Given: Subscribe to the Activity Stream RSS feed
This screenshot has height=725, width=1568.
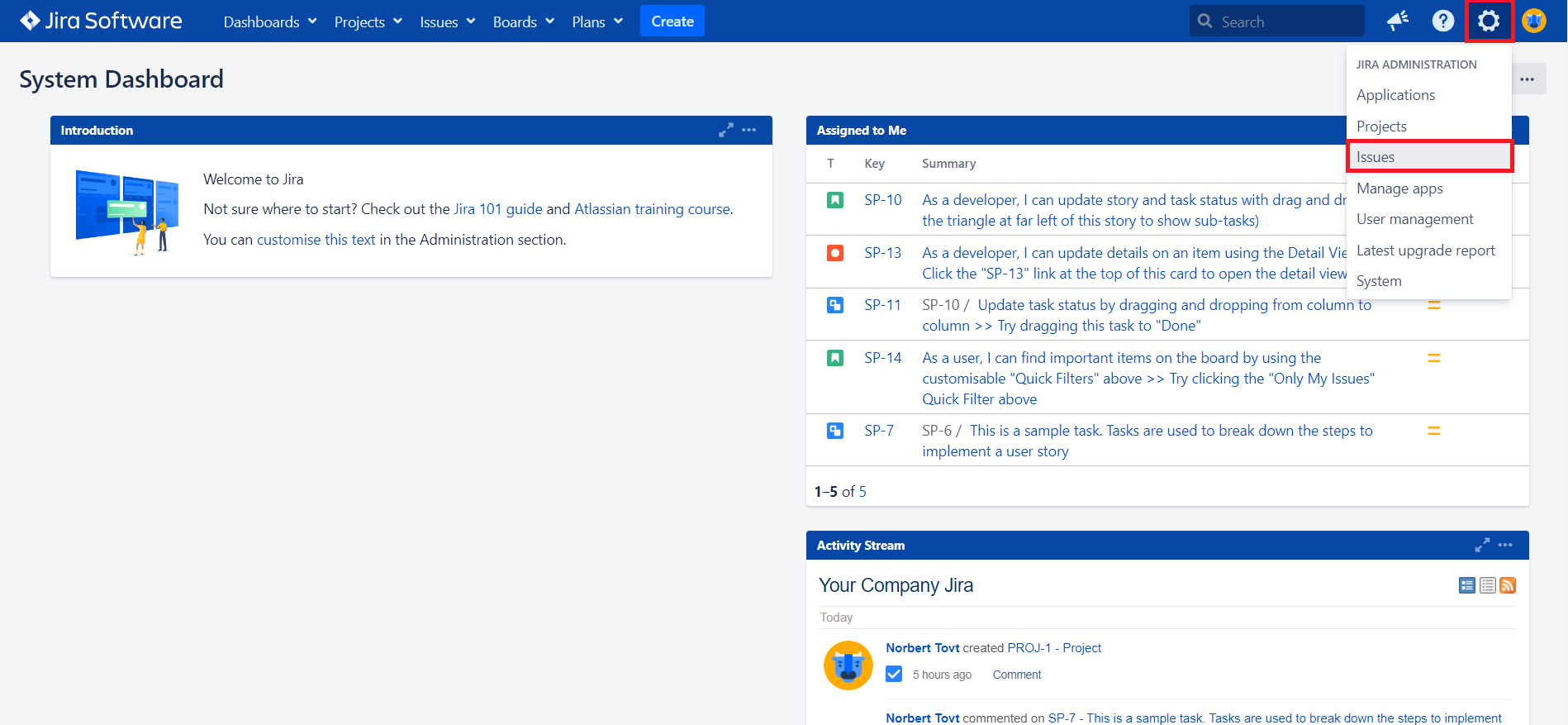Looking at the screenshot, I should coord(1508,585).
